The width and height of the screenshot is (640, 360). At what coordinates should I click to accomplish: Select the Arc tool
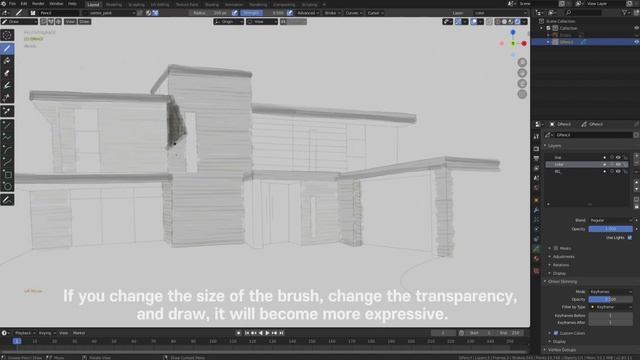point(7,150)
